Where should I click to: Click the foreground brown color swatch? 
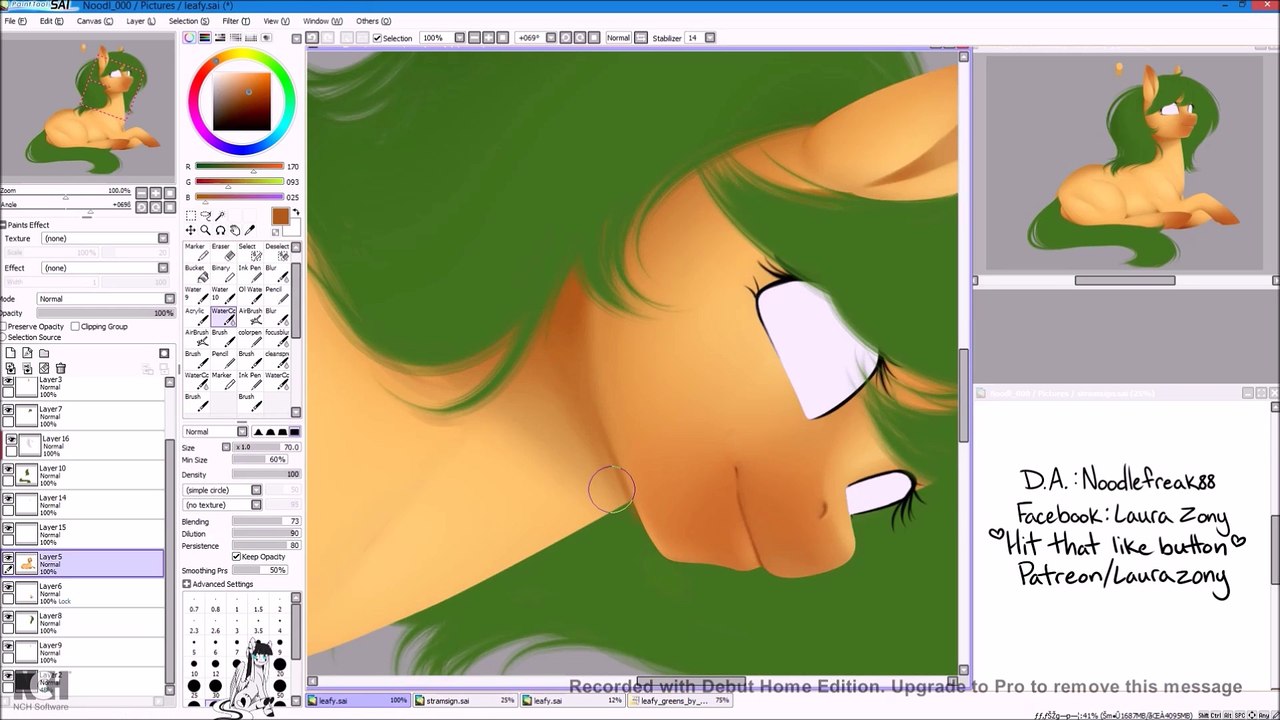point(279,217)
